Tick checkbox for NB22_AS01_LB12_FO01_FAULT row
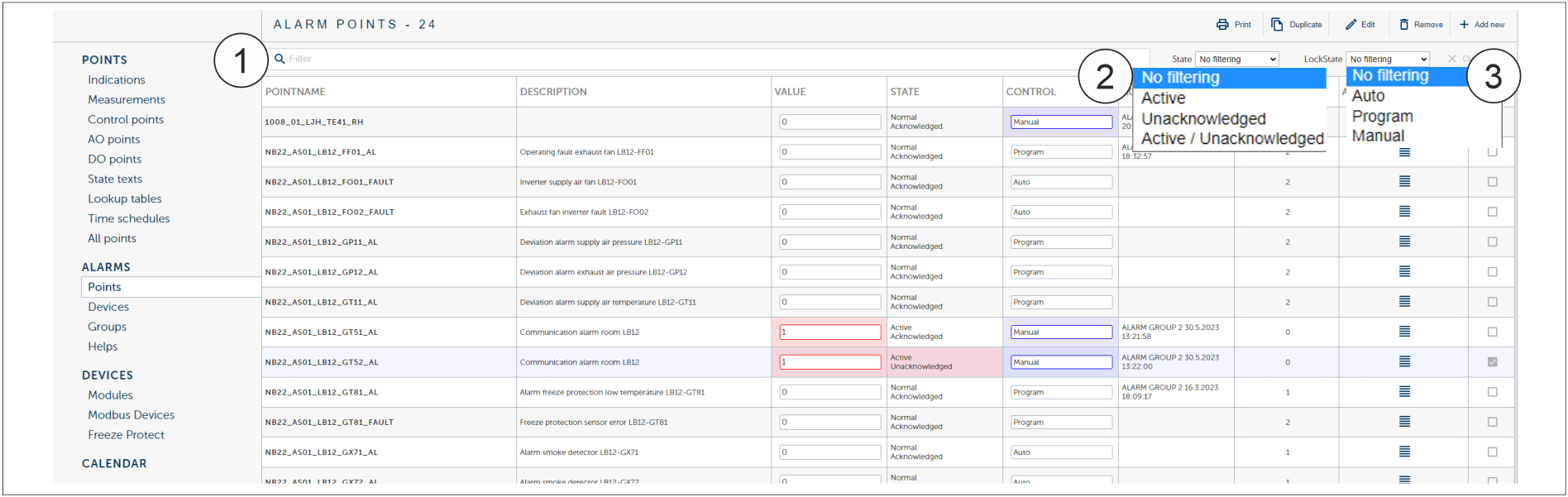 [x=1492, y=182]
